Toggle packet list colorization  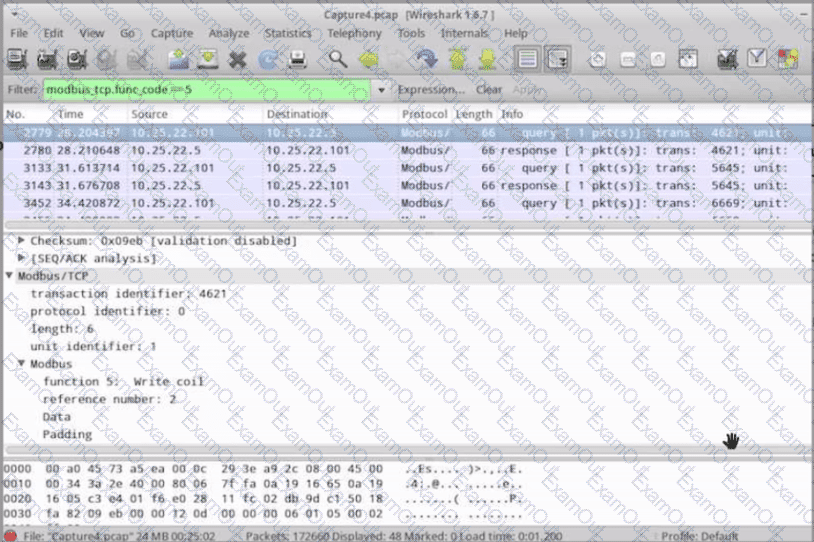tap(527, 59)
